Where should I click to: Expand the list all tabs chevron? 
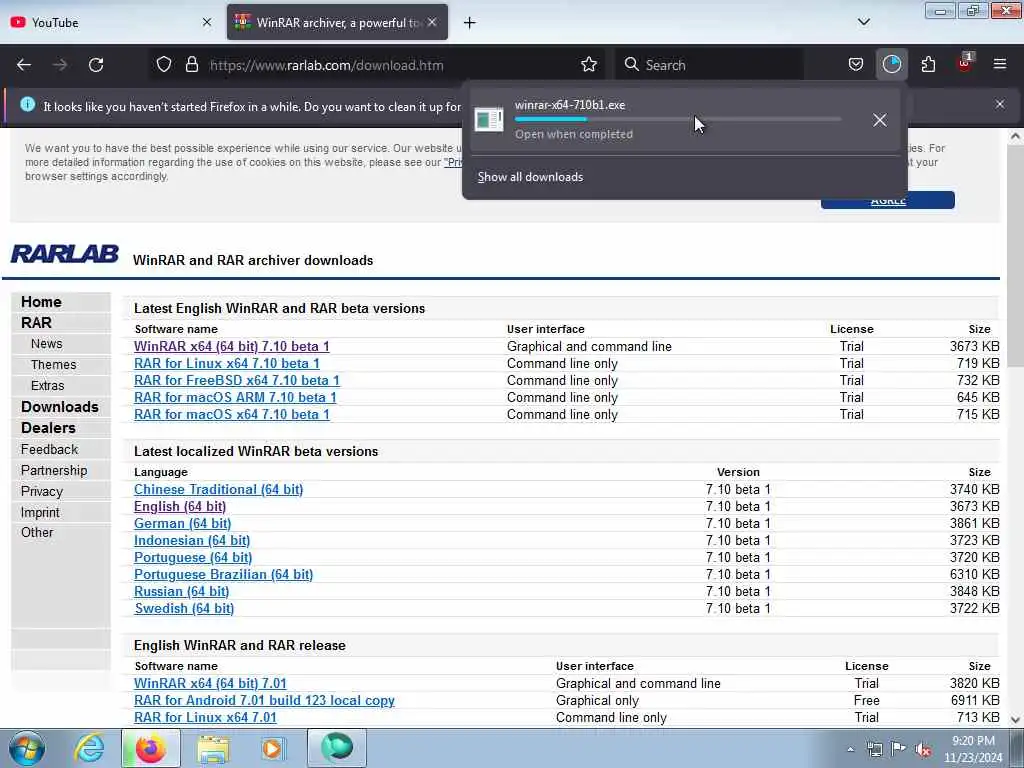[863, 22]
